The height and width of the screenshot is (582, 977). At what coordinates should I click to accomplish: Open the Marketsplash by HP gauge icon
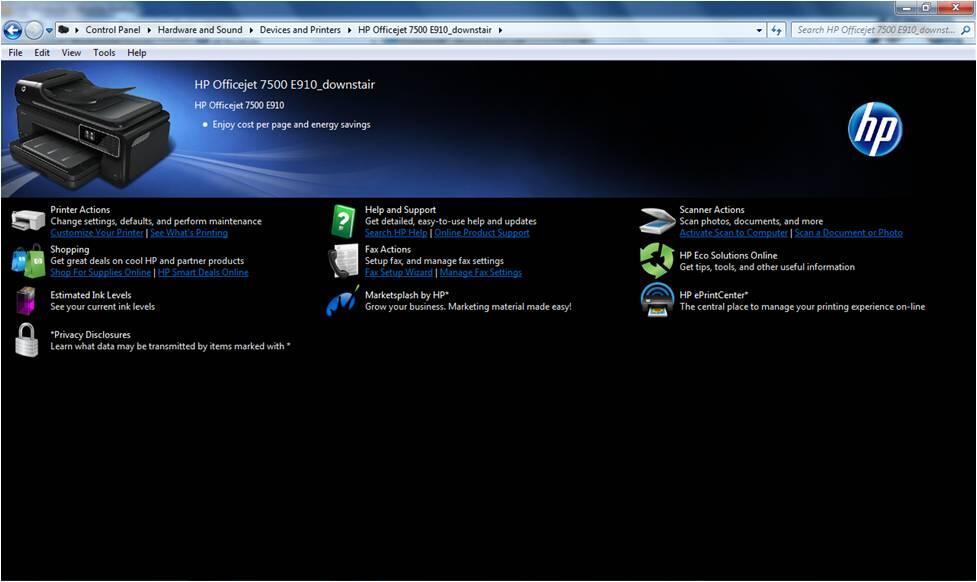pos(343,301)
